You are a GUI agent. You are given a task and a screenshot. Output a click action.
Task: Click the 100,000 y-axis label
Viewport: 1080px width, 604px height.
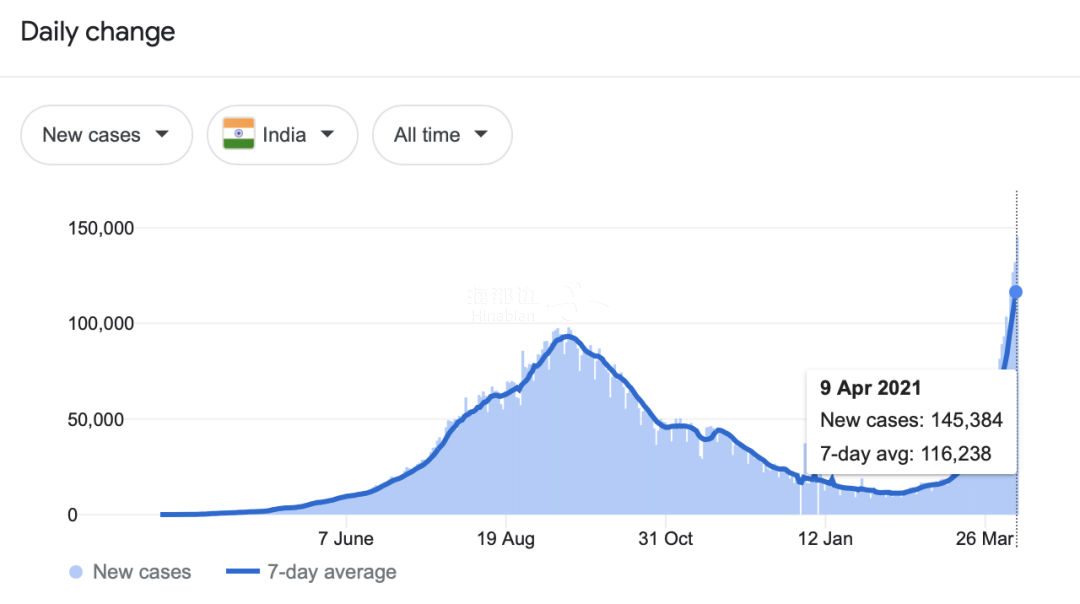[99, 324]
